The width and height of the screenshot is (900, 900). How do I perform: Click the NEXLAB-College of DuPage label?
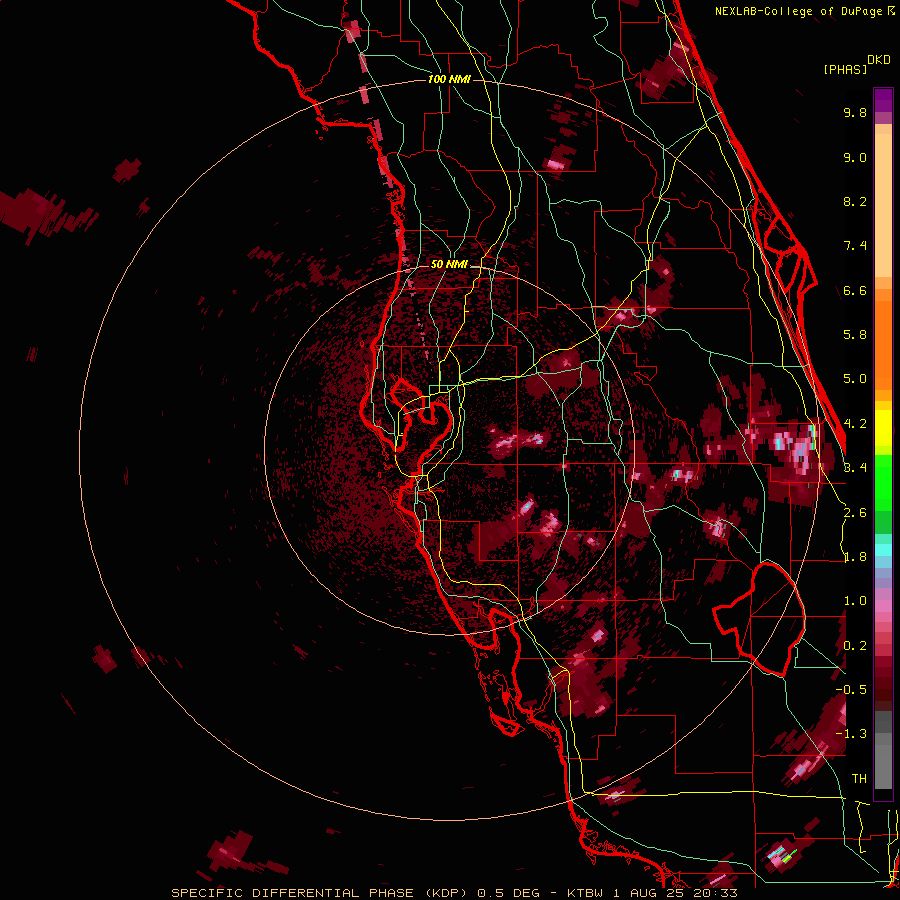pyautogui.click(x=800, y=11)
